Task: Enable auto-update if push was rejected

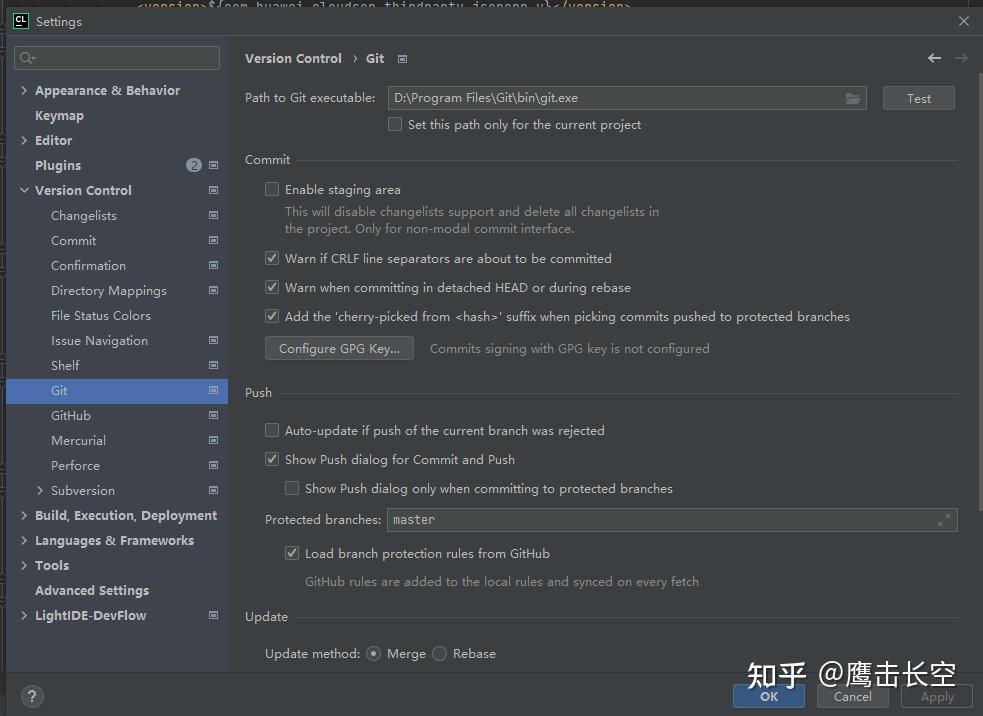Action: pos(271,430)
